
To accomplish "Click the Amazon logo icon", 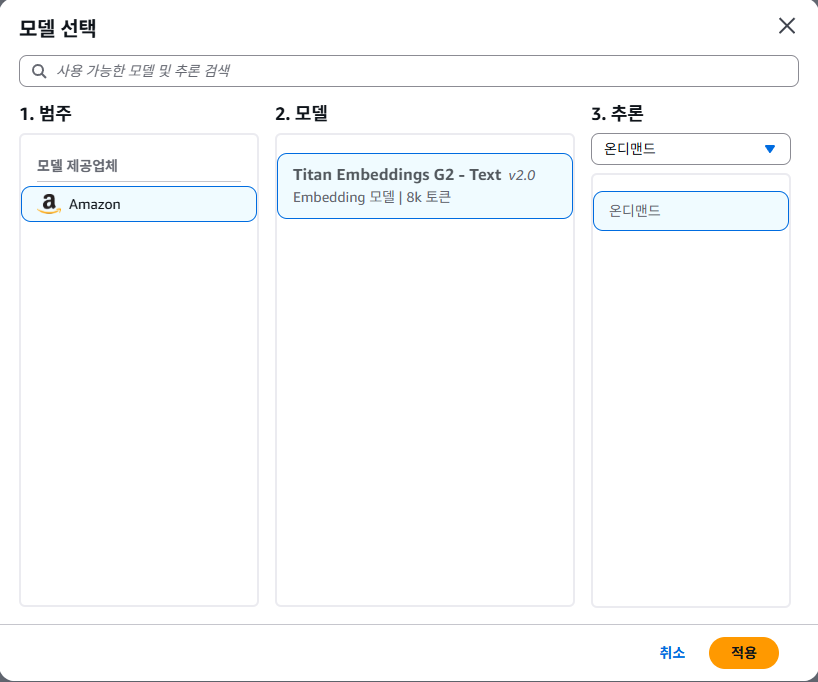I will pyautogui.click(x=49, y=204).
